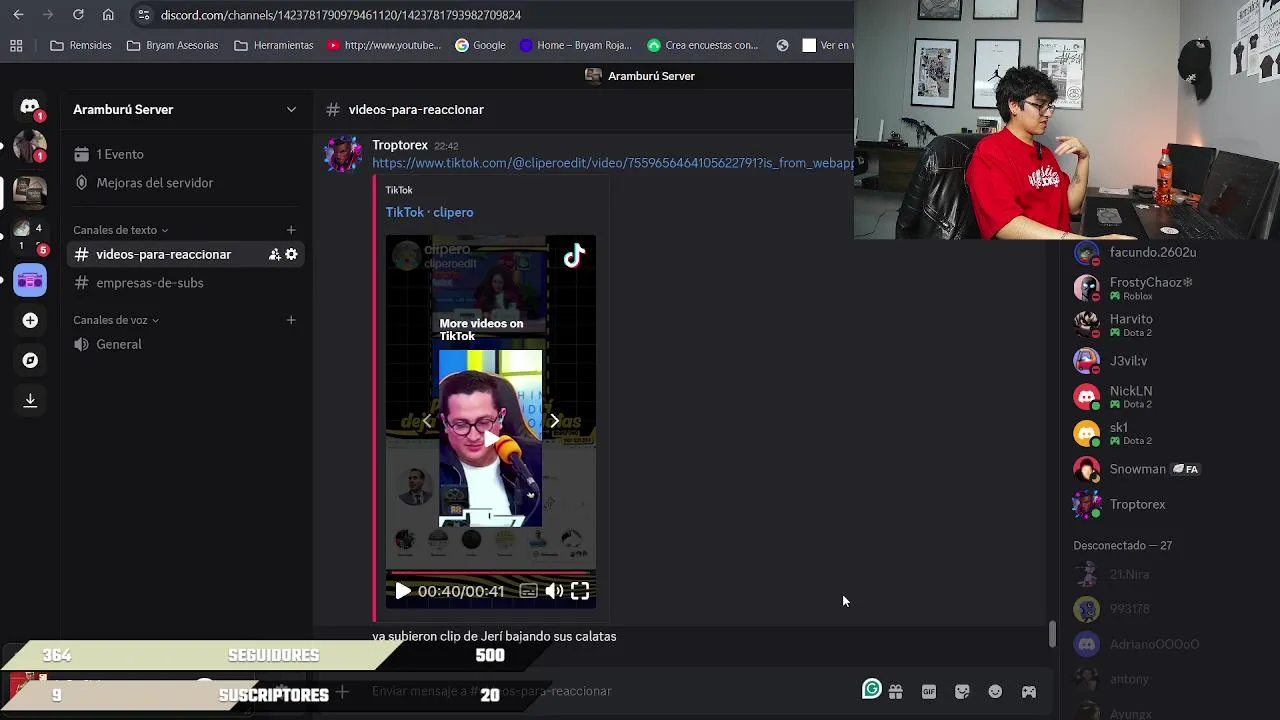1280x720 pixels.
Task: Reload the Discord page
Action: coord(78,15)
